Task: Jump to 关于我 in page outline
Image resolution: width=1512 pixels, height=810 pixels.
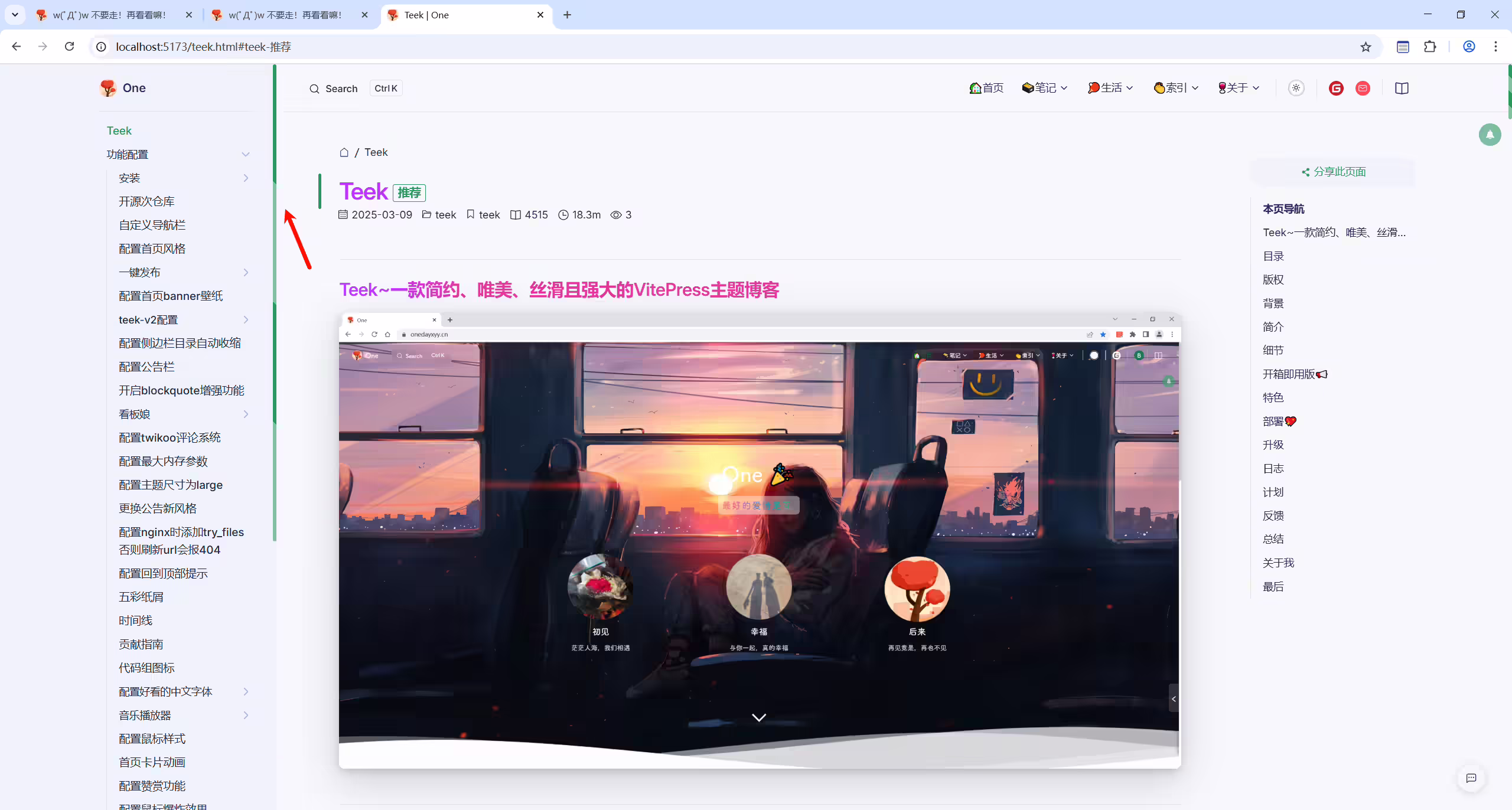Action: (x=1278, y=563)
